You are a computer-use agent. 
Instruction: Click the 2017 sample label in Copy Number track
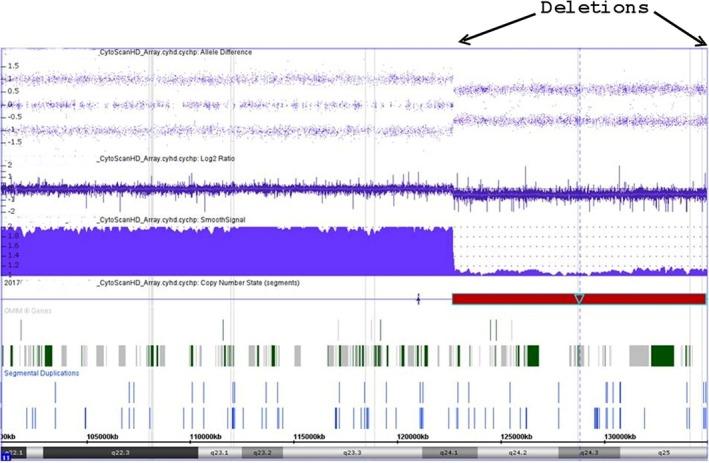pos(13,283)
